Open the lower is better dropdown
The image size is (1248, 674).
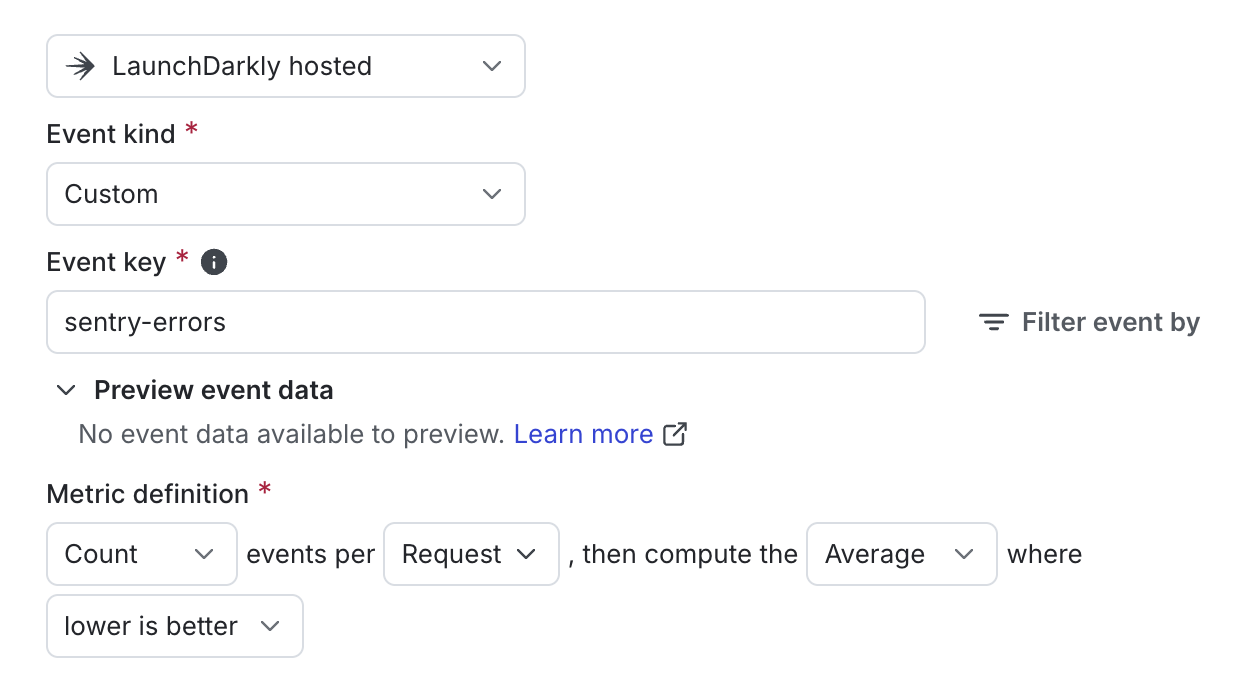tap(175, 626)
